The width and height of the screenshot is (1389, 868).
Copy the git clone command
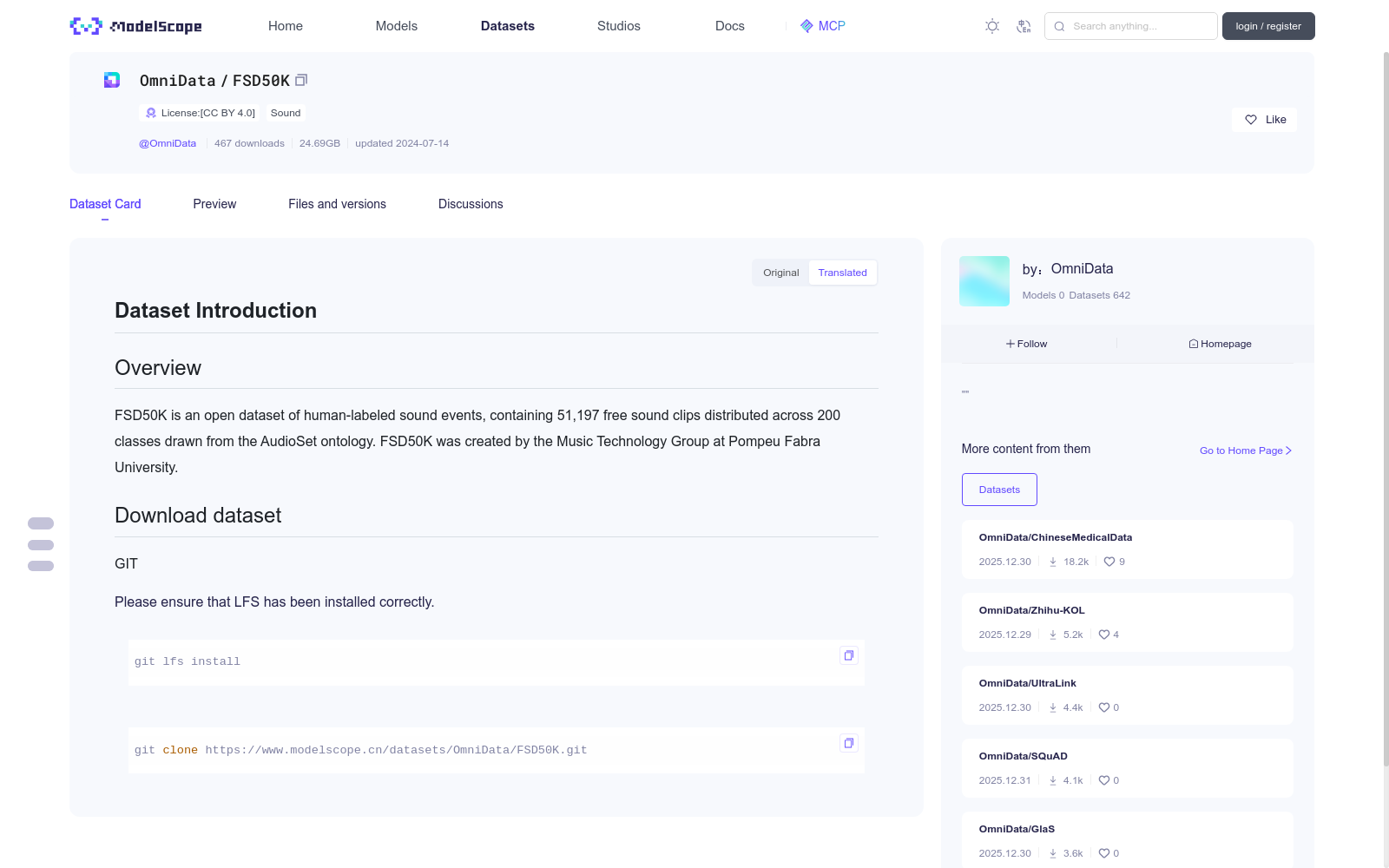[848, 743]
